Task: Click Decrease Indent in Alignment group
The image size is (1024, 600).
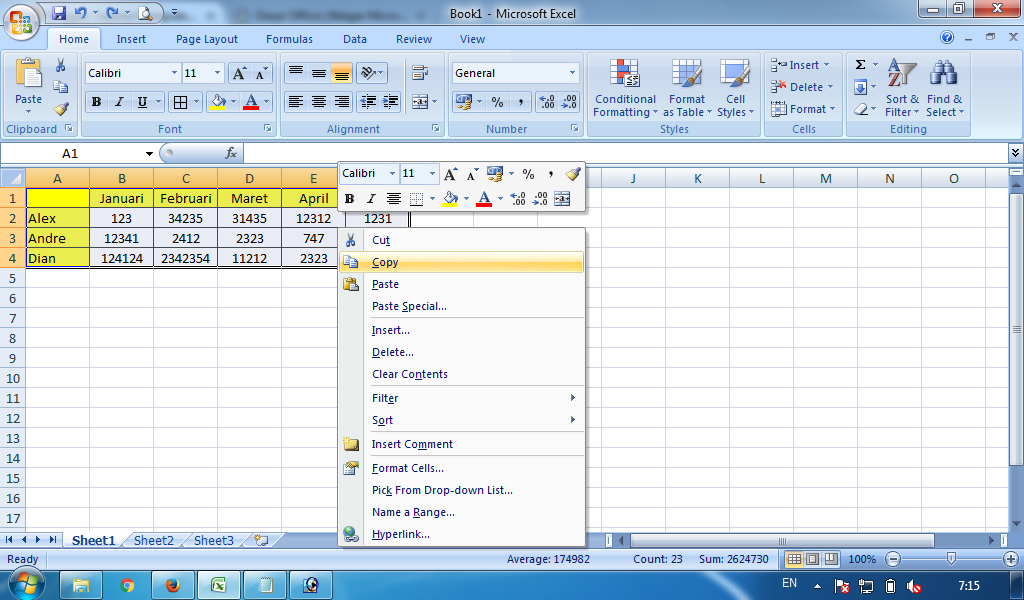Action: [368, 102]
